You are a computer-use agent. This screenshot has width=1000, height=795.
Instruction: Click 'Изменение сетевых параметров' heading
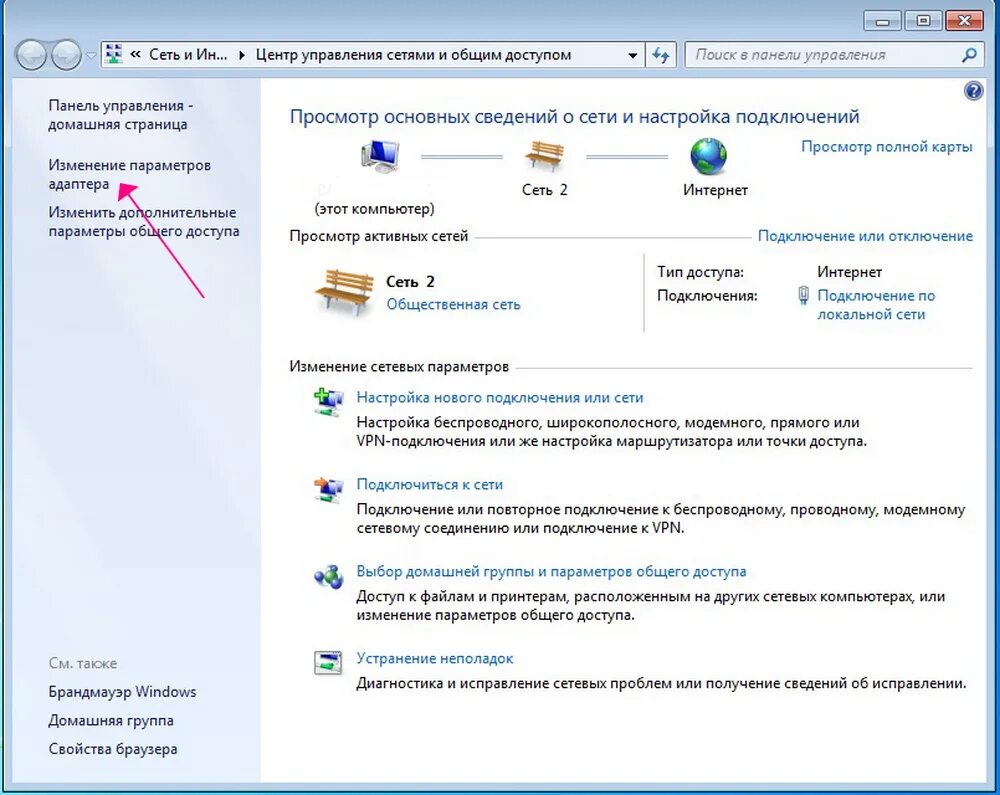(399, 367)
